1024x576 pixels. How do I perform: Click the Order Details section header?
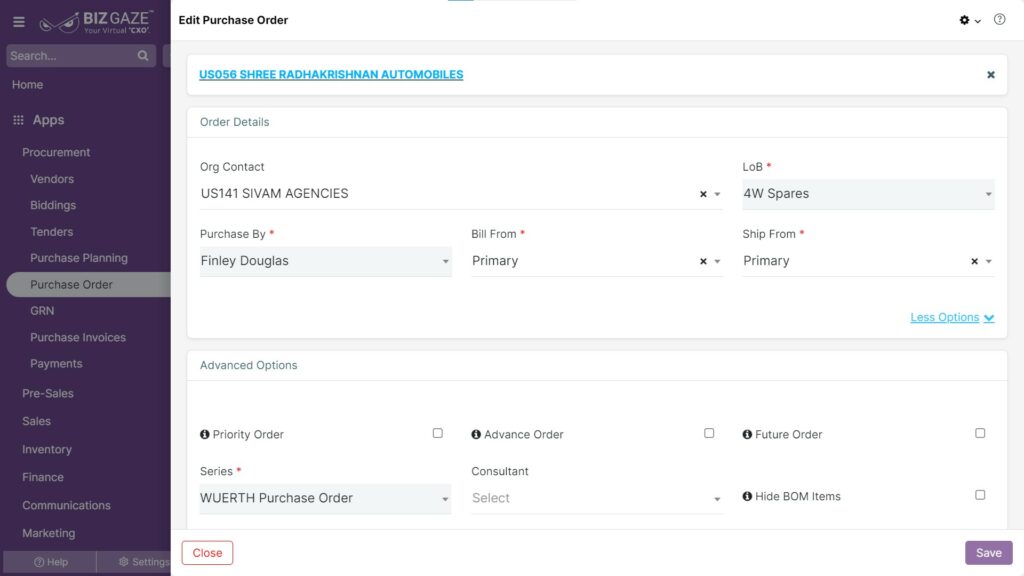[x=234, y=122]
